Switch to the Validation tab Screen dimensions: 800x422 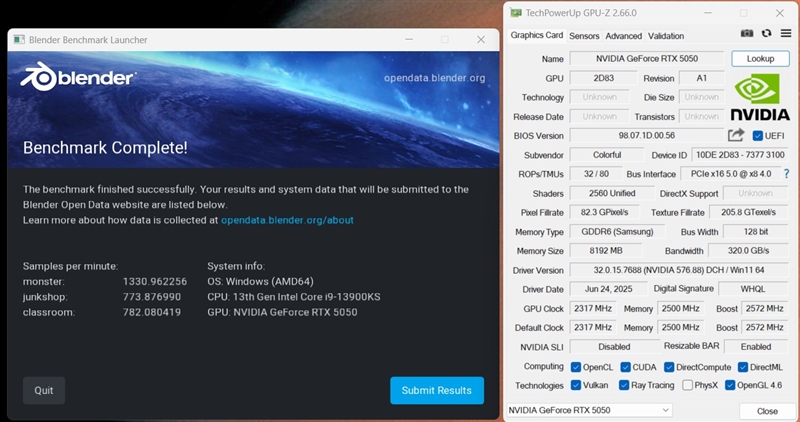pyautogui.click(x=666, y=36)
